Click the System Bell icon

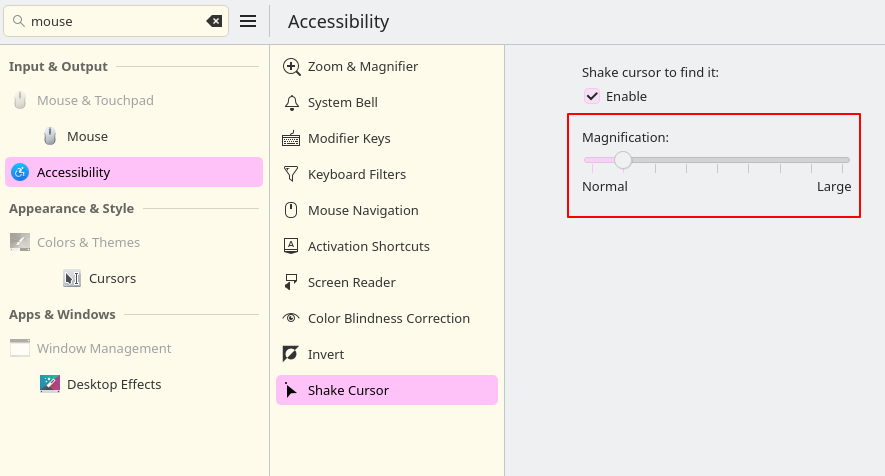click(x=291, y=103)
